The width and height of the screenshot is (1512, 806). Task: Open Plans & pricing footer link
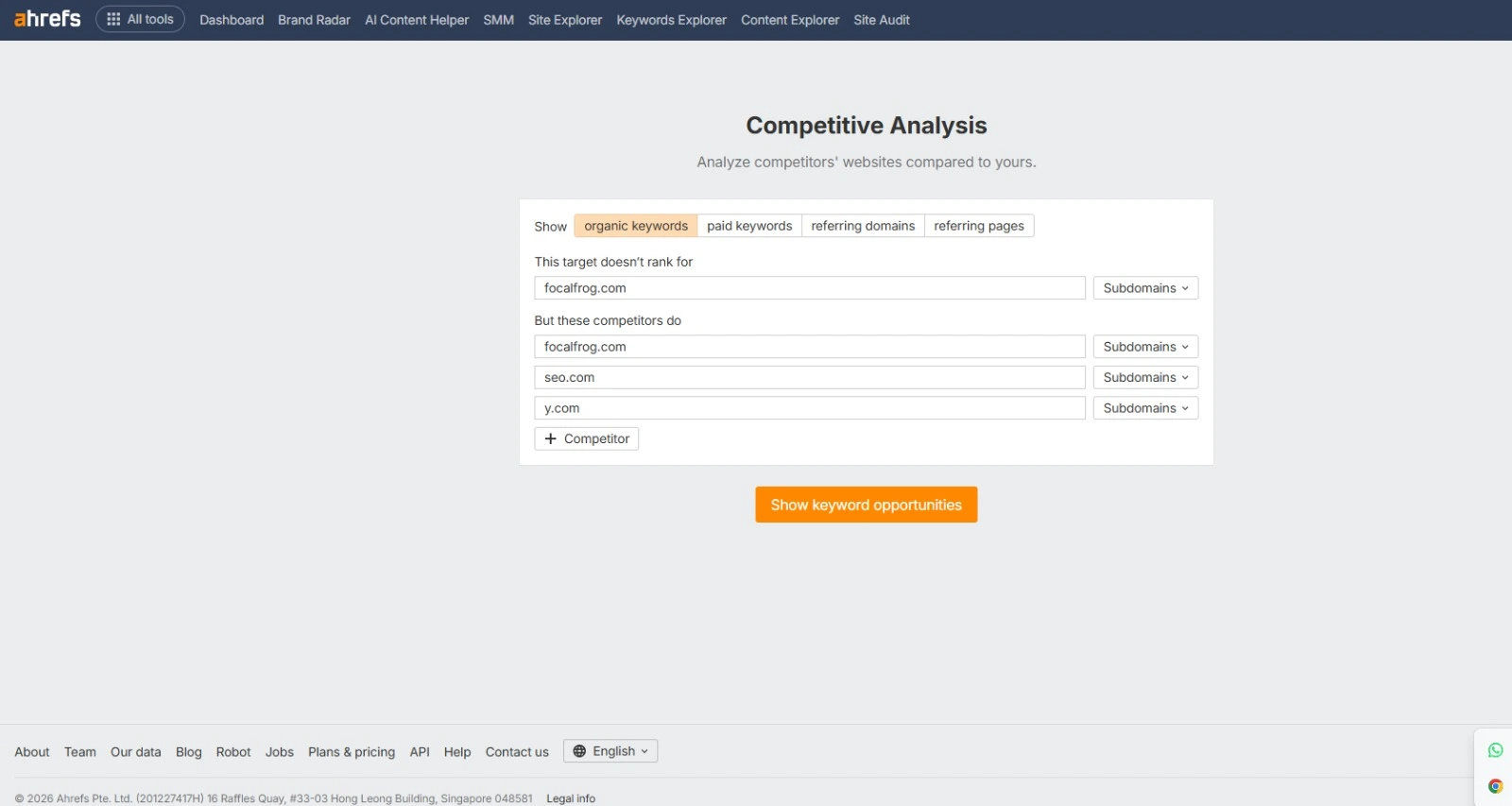point(352,752)
